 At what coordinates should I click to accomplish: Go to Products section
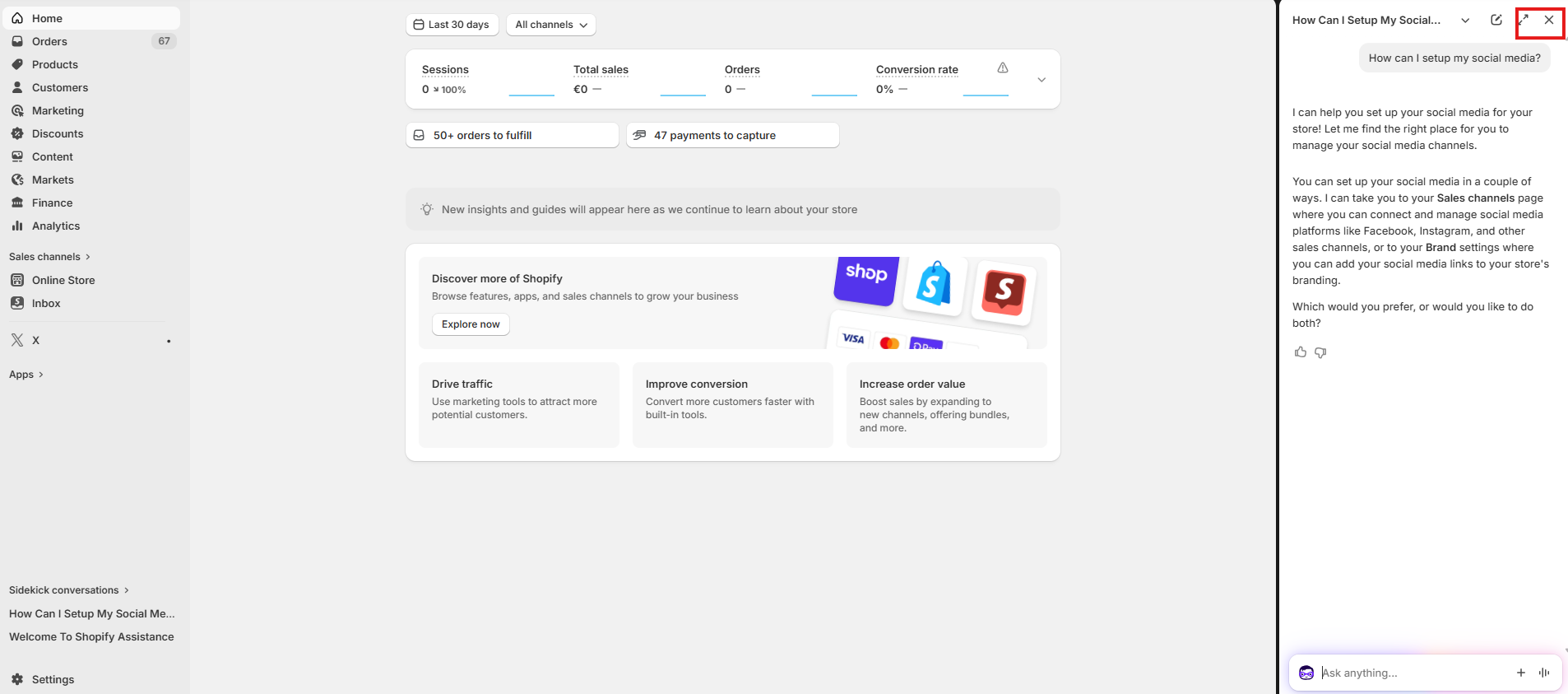tap(91, 64)
